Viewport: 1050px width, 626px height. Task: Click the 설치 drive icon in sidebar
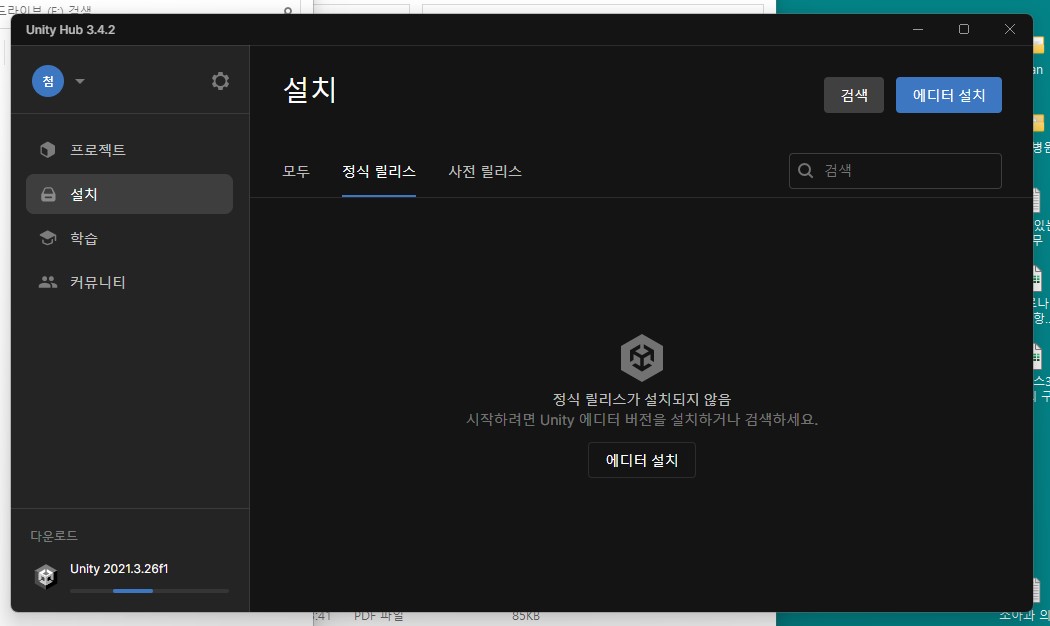(48, 194)
